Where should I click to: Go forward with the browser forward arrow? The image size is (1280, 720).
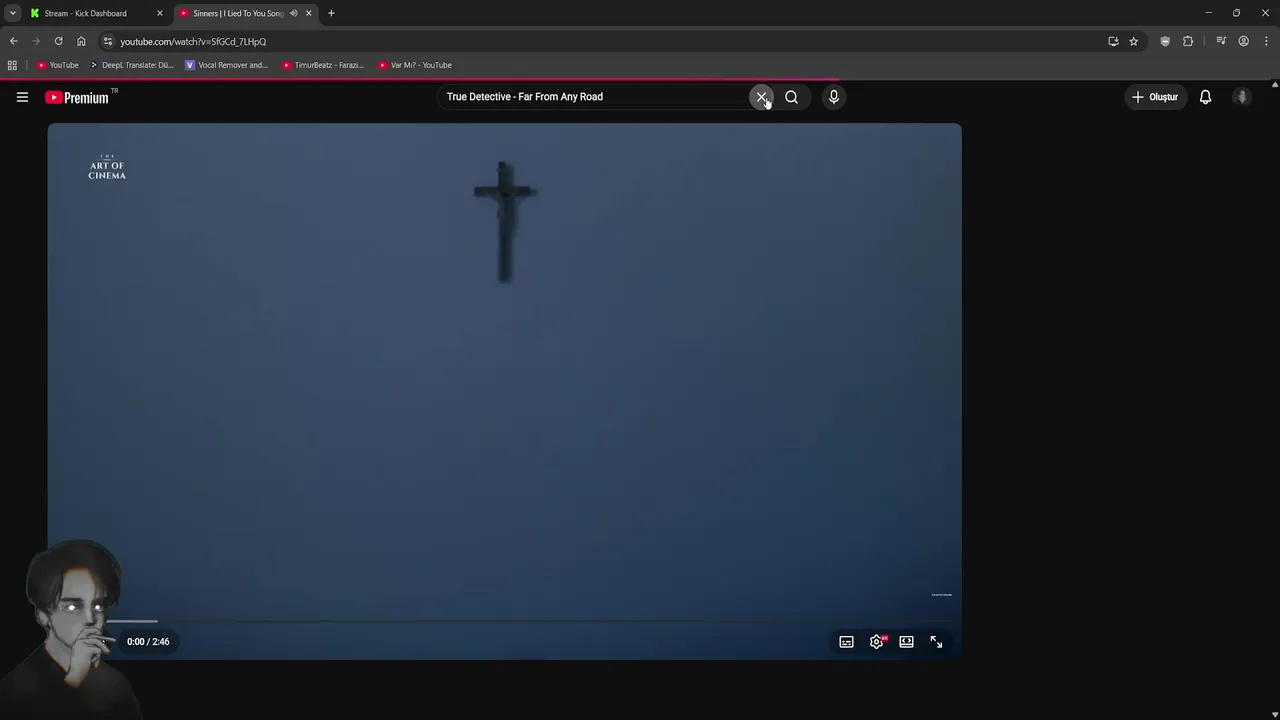36,41
